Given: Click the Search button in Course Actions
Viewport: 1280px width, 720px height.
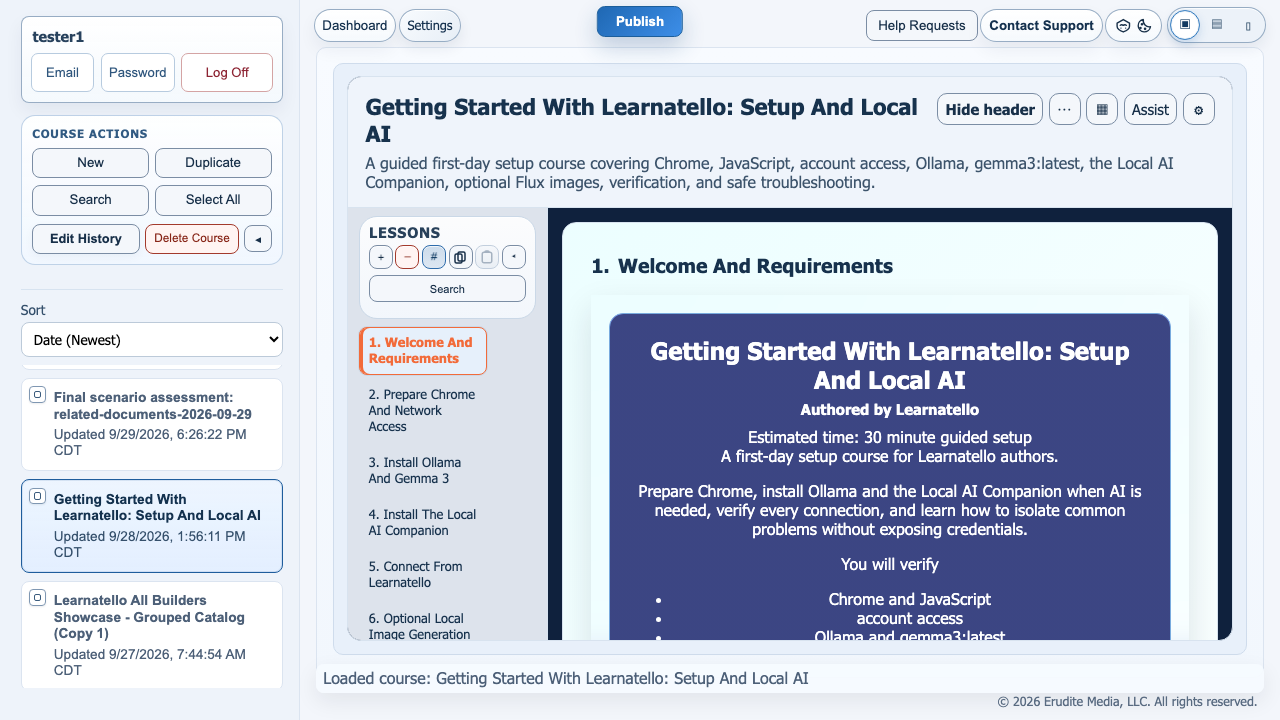Looking at the screenshot, I should click(x=90, y=200).
